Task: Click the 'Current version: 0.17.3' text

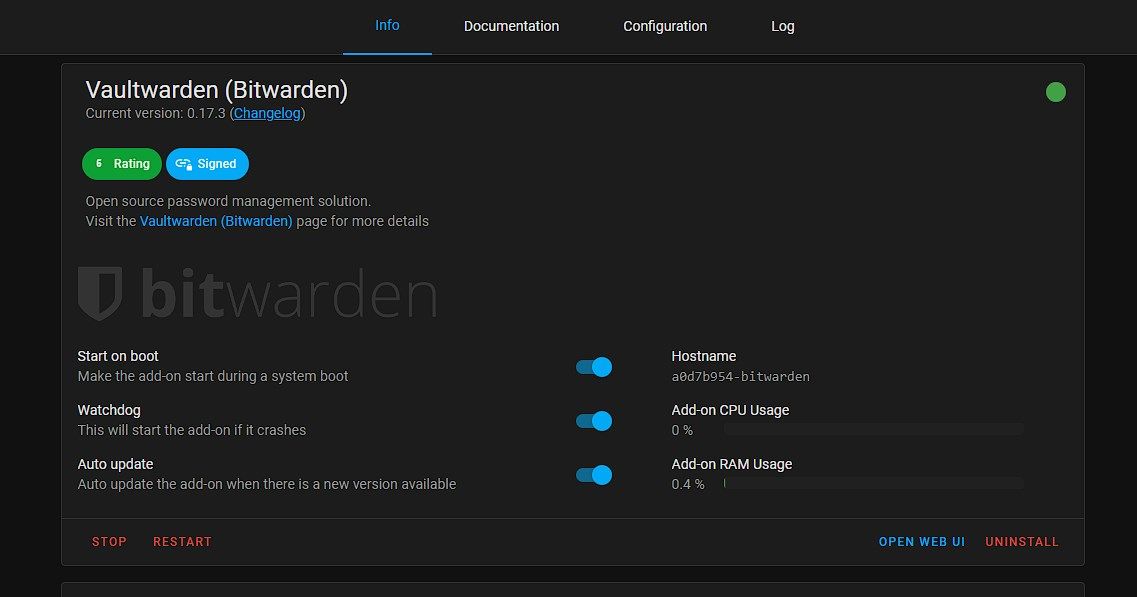Action: click(x=155, y=113)
